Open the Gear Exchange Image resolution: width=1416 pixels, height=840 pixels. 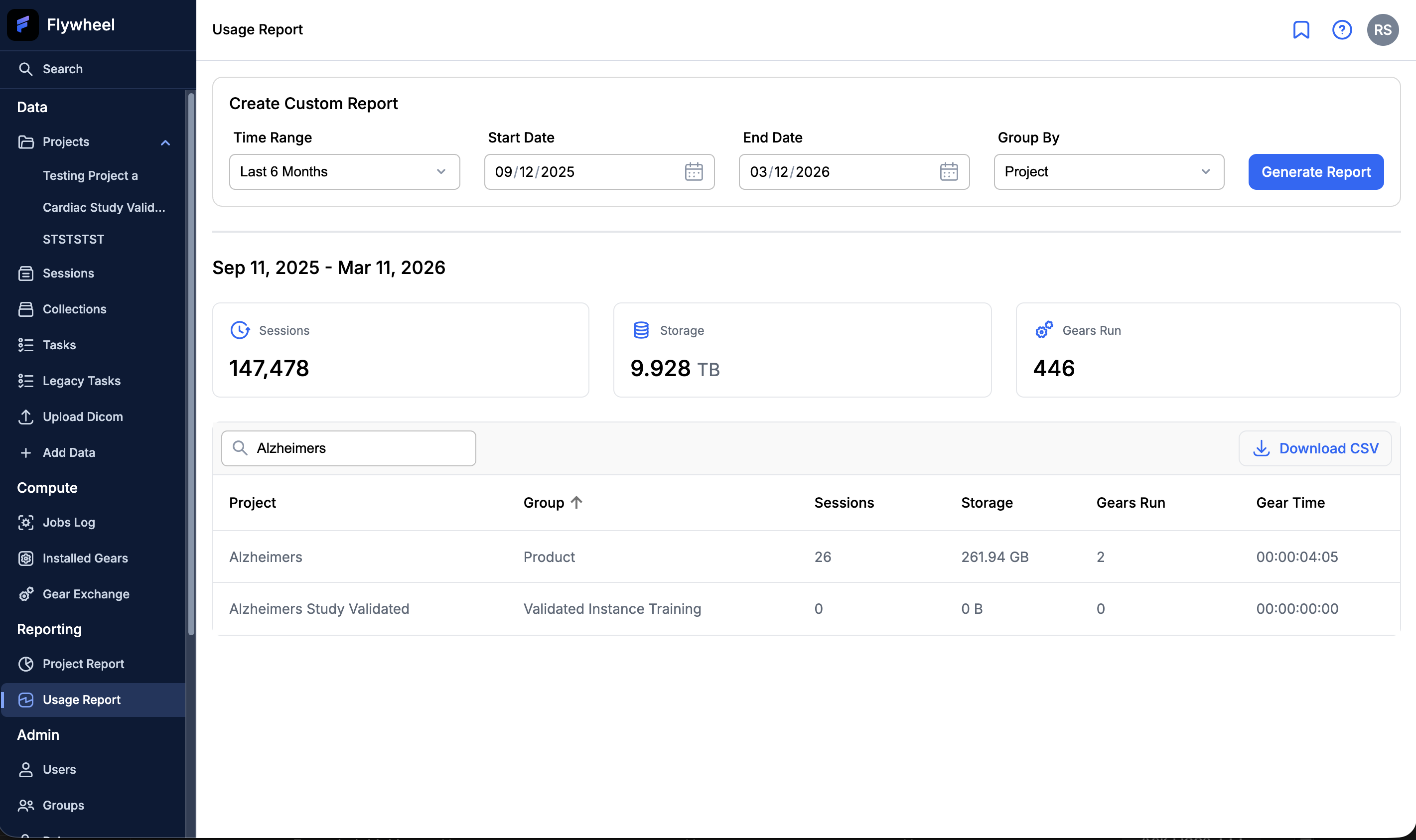point(87,594)
